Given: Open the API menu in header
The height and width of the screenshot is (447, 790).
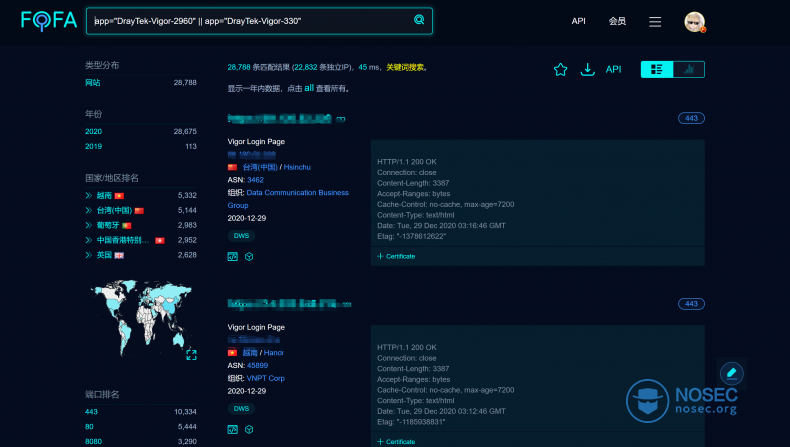Looking at the screenshot, I should 578,21.
